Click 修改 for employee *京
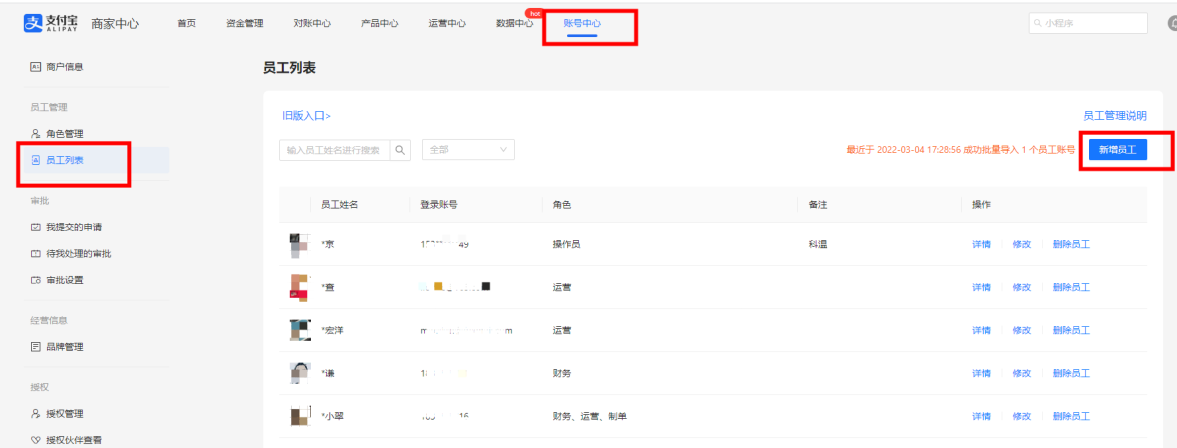 tap(1022, 244)
